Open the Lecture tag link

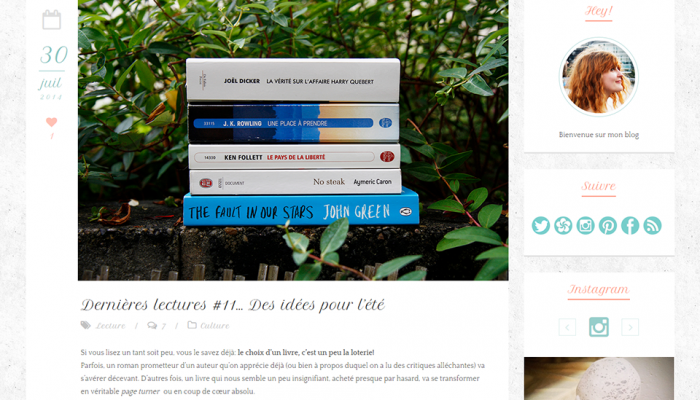point(110,326)
